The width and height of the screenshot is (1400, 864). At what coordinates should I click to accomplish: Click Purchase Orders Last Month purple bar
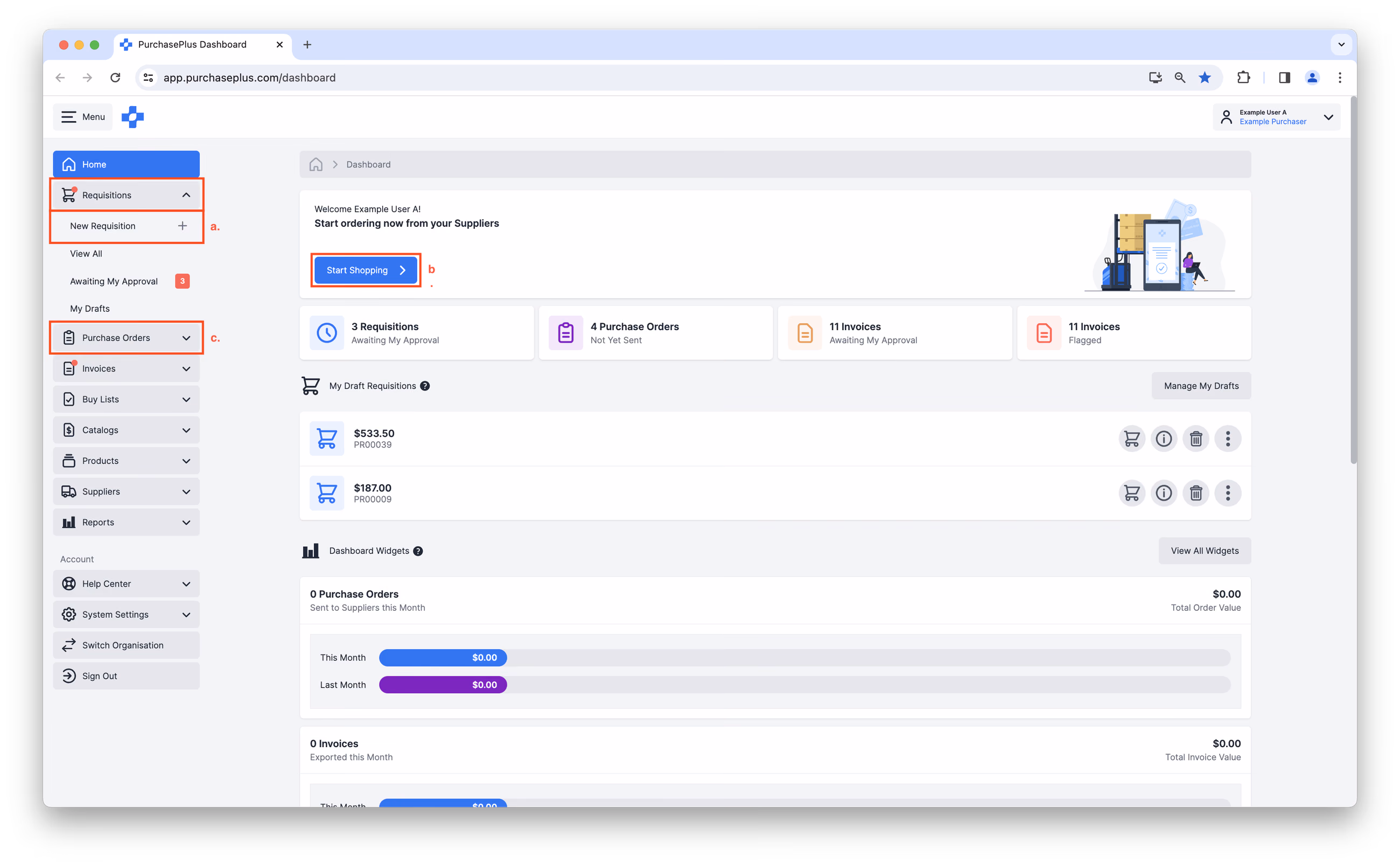443,685
